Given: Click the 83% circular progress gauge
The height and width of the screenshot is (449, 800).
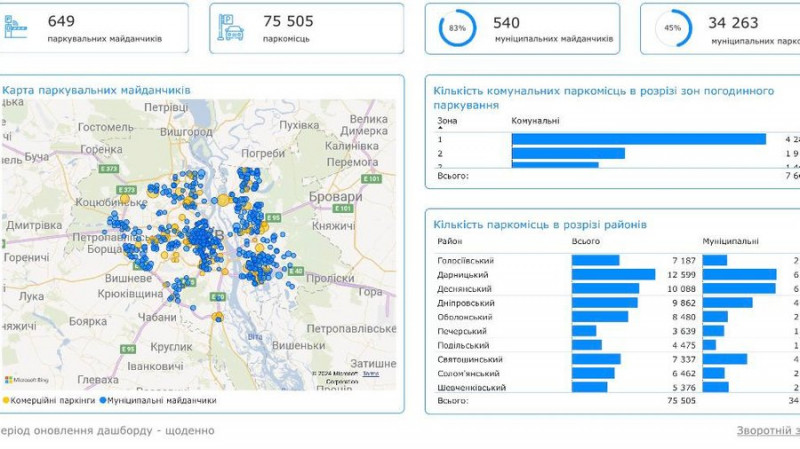Looking at the screenshot, I should [x=457, y=28].
